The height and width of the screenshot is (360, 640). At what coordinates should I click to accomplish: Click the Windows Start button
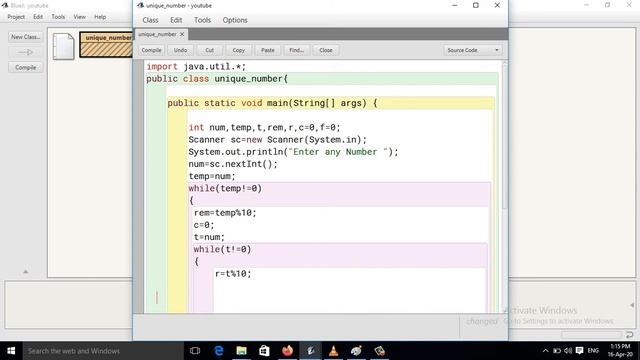pyautogui.click(x=11, y=351)
